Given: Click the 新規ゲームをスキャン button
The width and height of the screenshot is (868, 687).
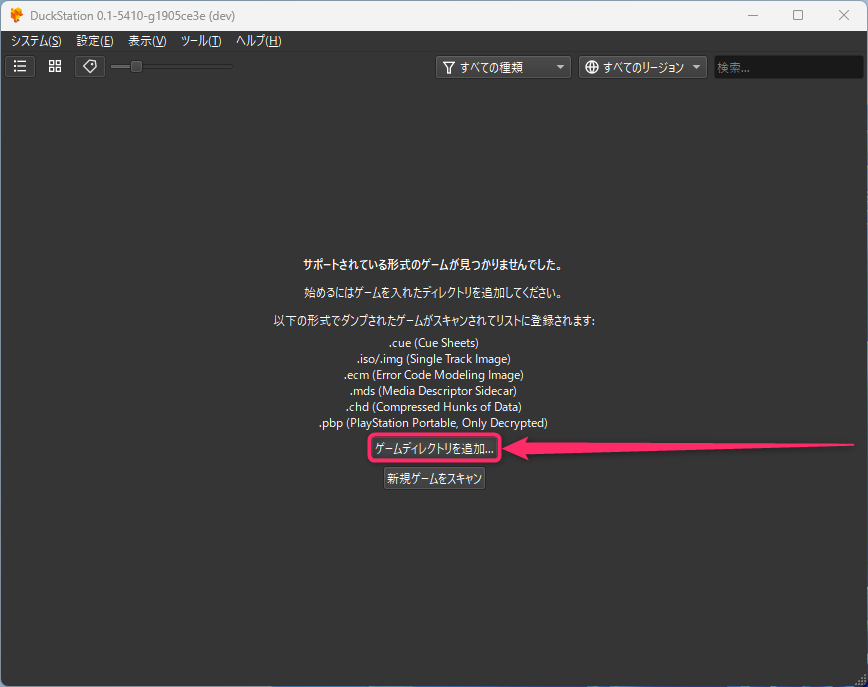Looking at the screenshot, I should pos(435,478).
